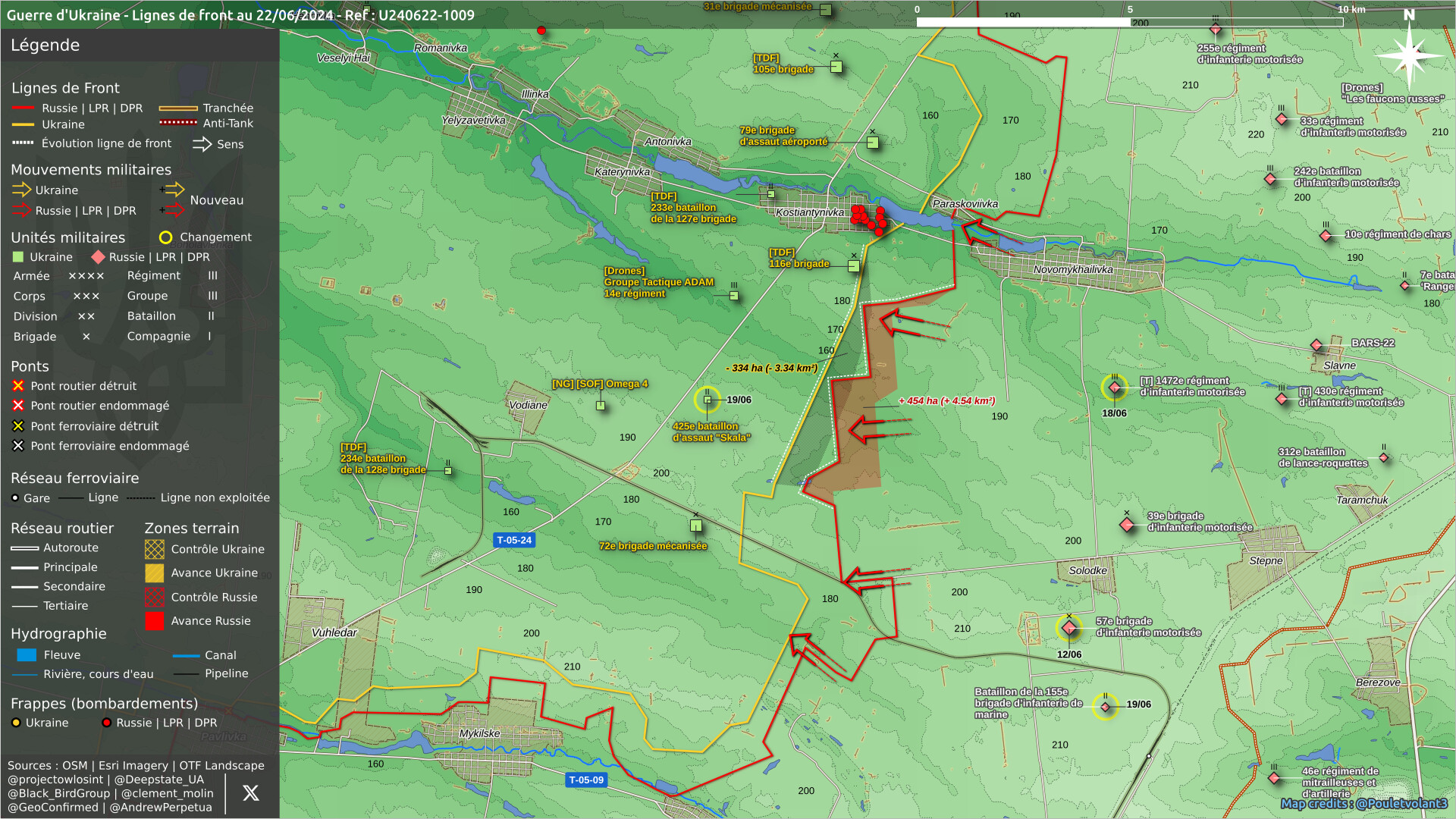Click the Avance Ukraine yellow legend swatch
Screen dimensions: 1456x819
pos(155,573)
